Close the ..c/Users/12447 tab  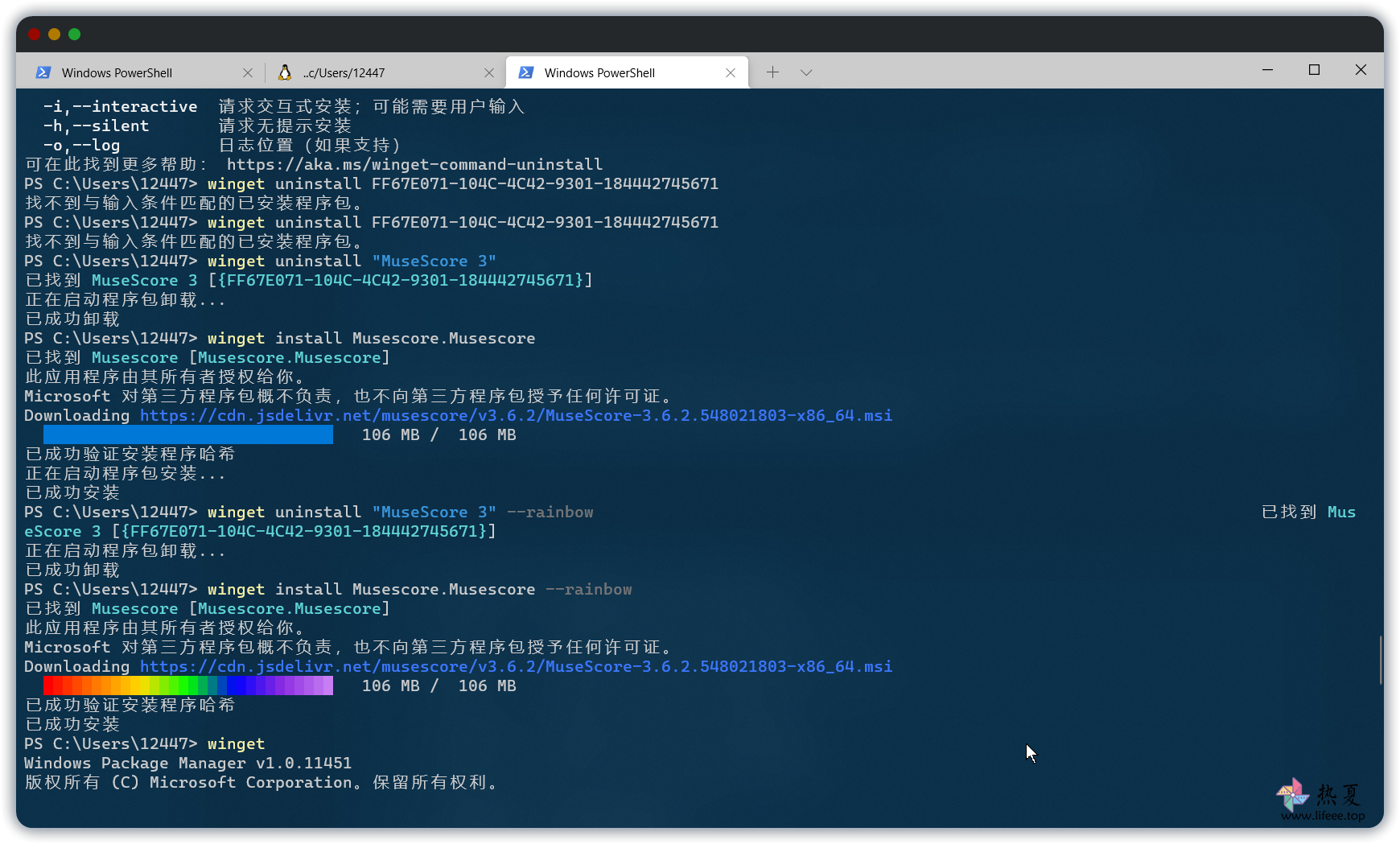[x=489, y=72]
